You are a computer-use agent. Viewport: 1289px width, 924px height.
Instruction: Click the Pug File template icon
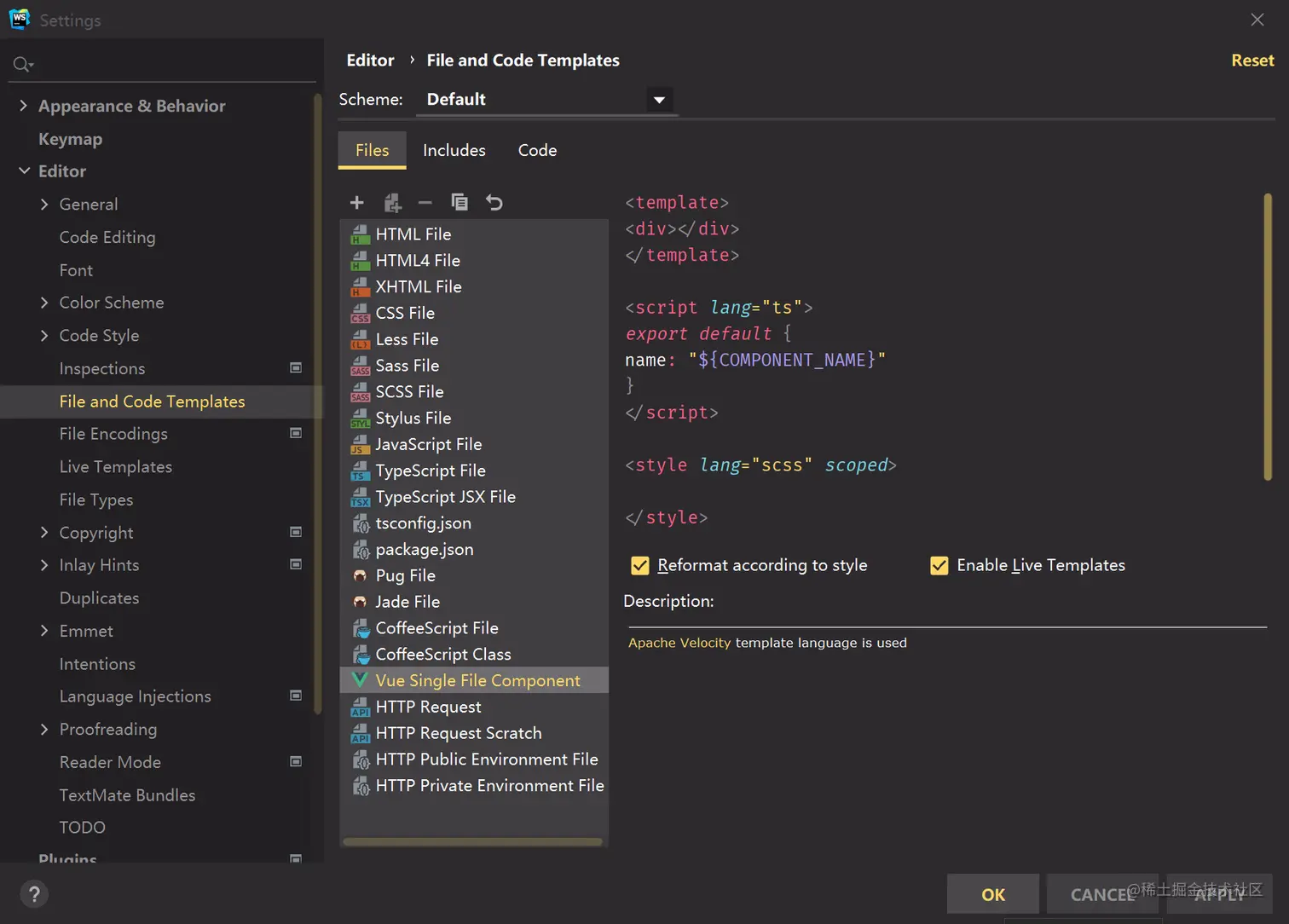361,575
